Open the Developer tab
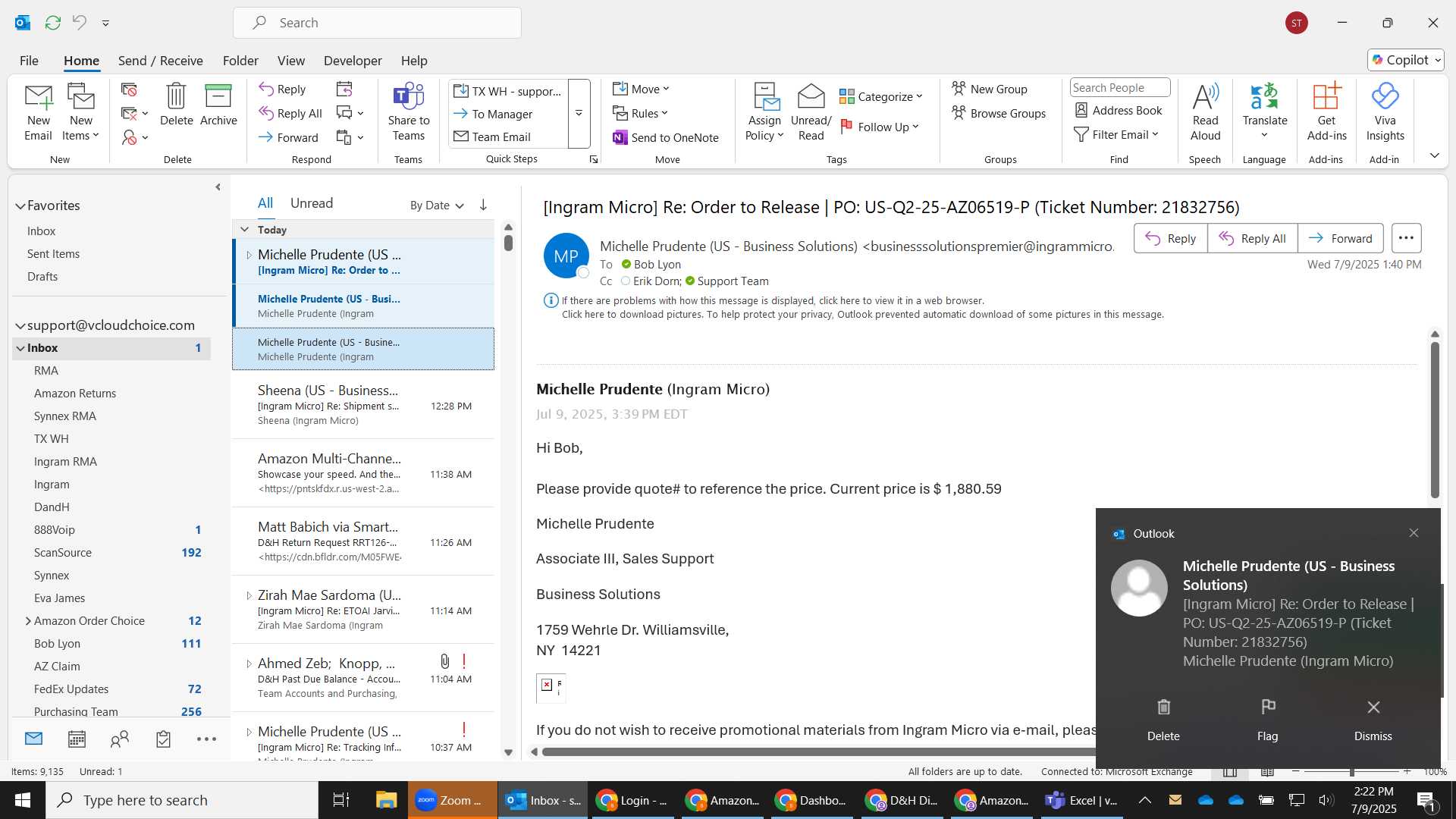Screen dimensions: 1456x819 pyautogui.click(x=353, y=61)
